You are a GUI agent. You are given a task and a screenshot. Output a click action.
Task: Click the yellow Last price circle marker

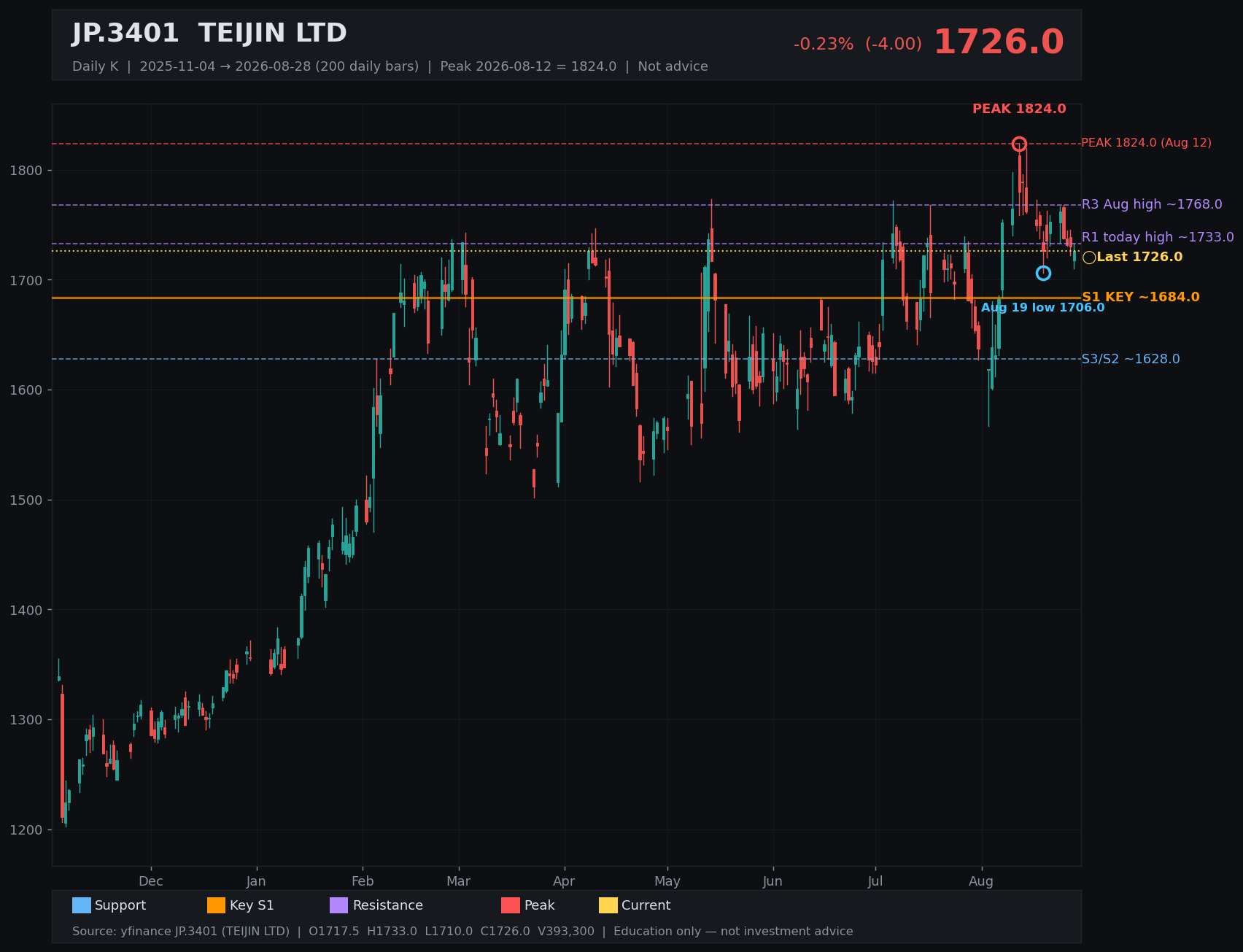(1089, 258)
